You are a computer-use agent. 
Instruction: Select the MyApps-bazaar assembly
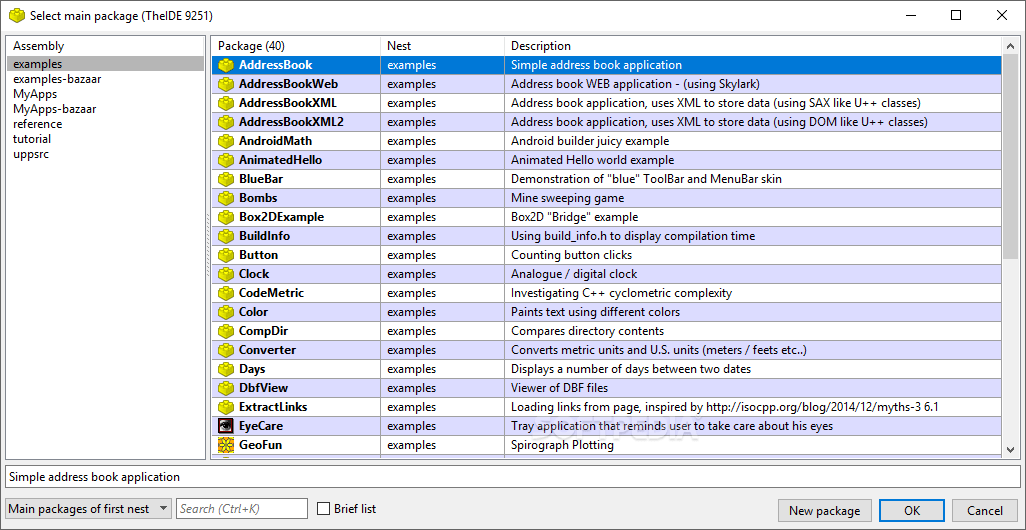click(105, 109)
